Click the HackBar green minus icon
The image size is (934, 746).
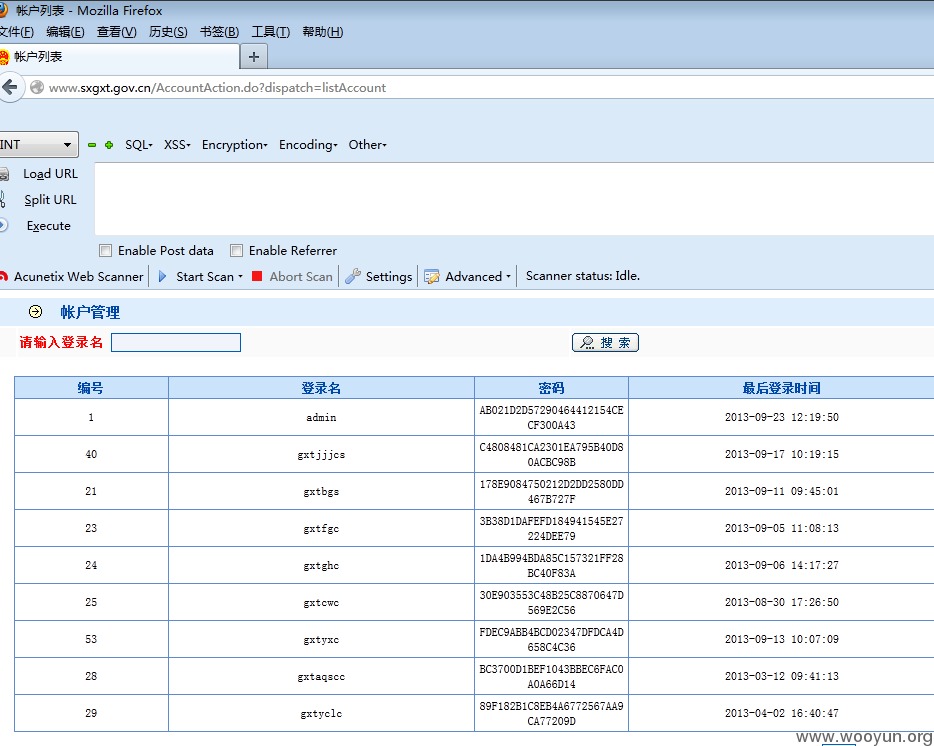[x=92, y=145]
